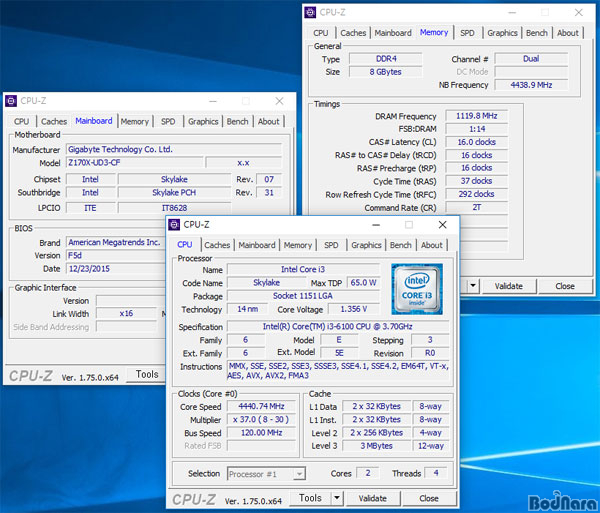Click the Package value Socket 1151 LGA
Screen dimensions: 600x513
303,296
